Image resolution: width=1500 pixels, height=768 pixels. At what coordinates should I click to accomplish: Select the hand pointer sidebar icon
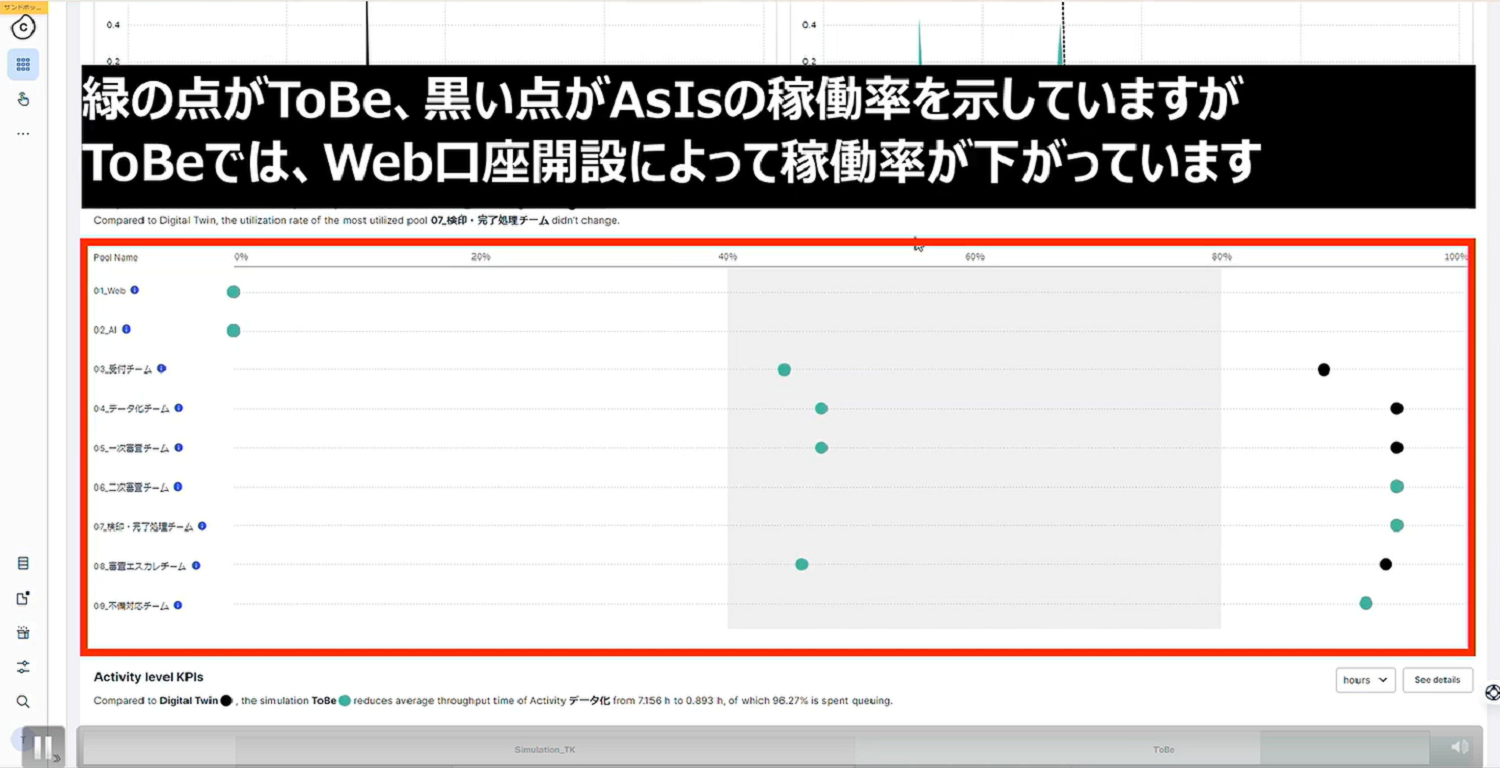(x=23, y=98)
